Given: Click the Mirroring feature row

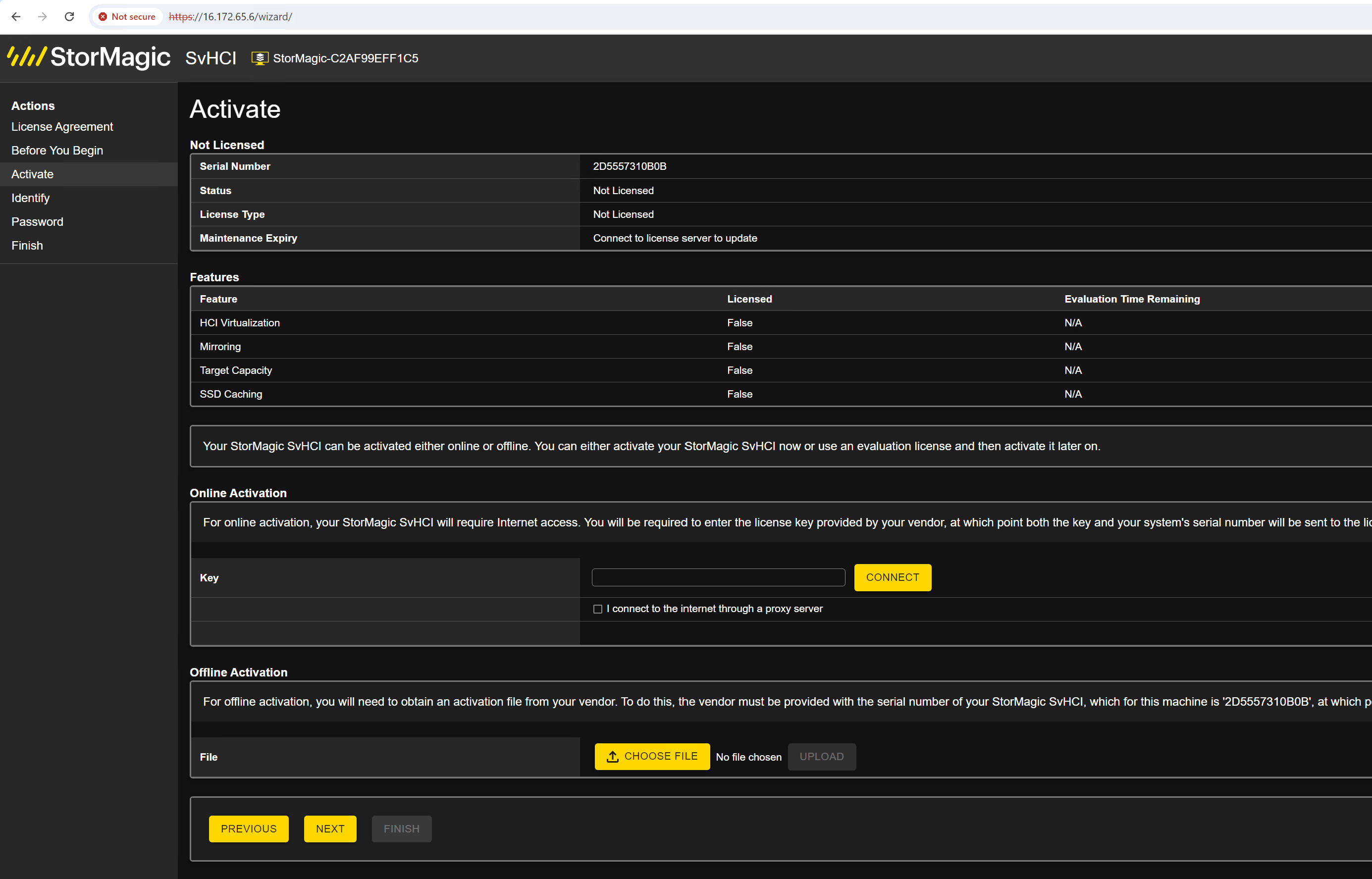Looking at the screenshot, I should pos(781,347).
